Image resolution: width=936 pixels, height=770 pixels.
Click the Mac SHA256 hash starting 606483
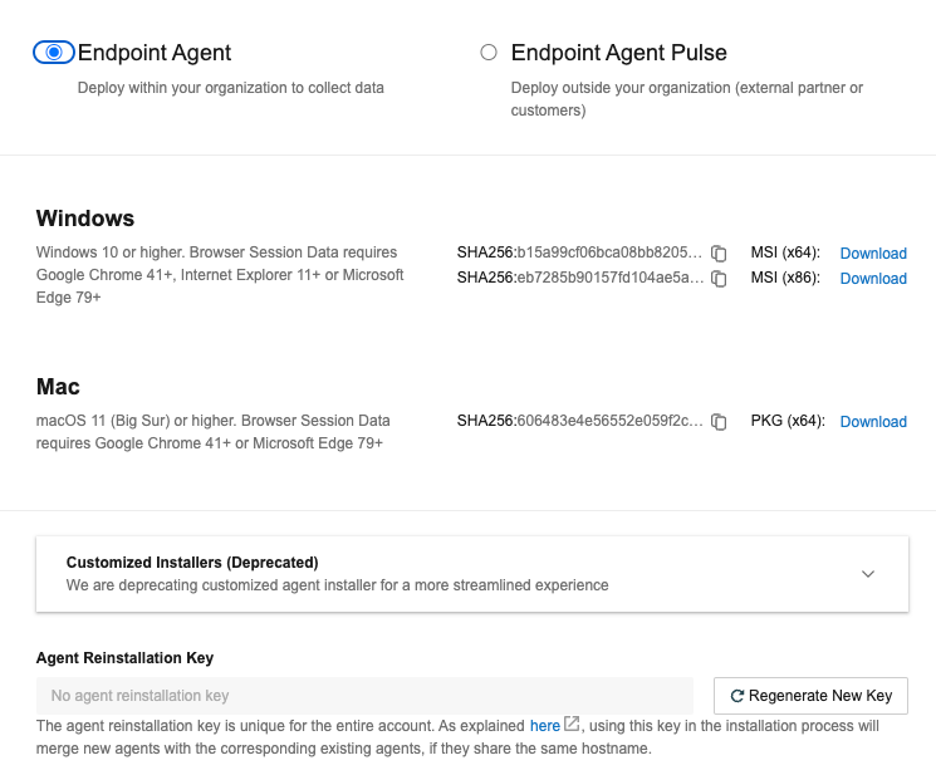(609, 421)
